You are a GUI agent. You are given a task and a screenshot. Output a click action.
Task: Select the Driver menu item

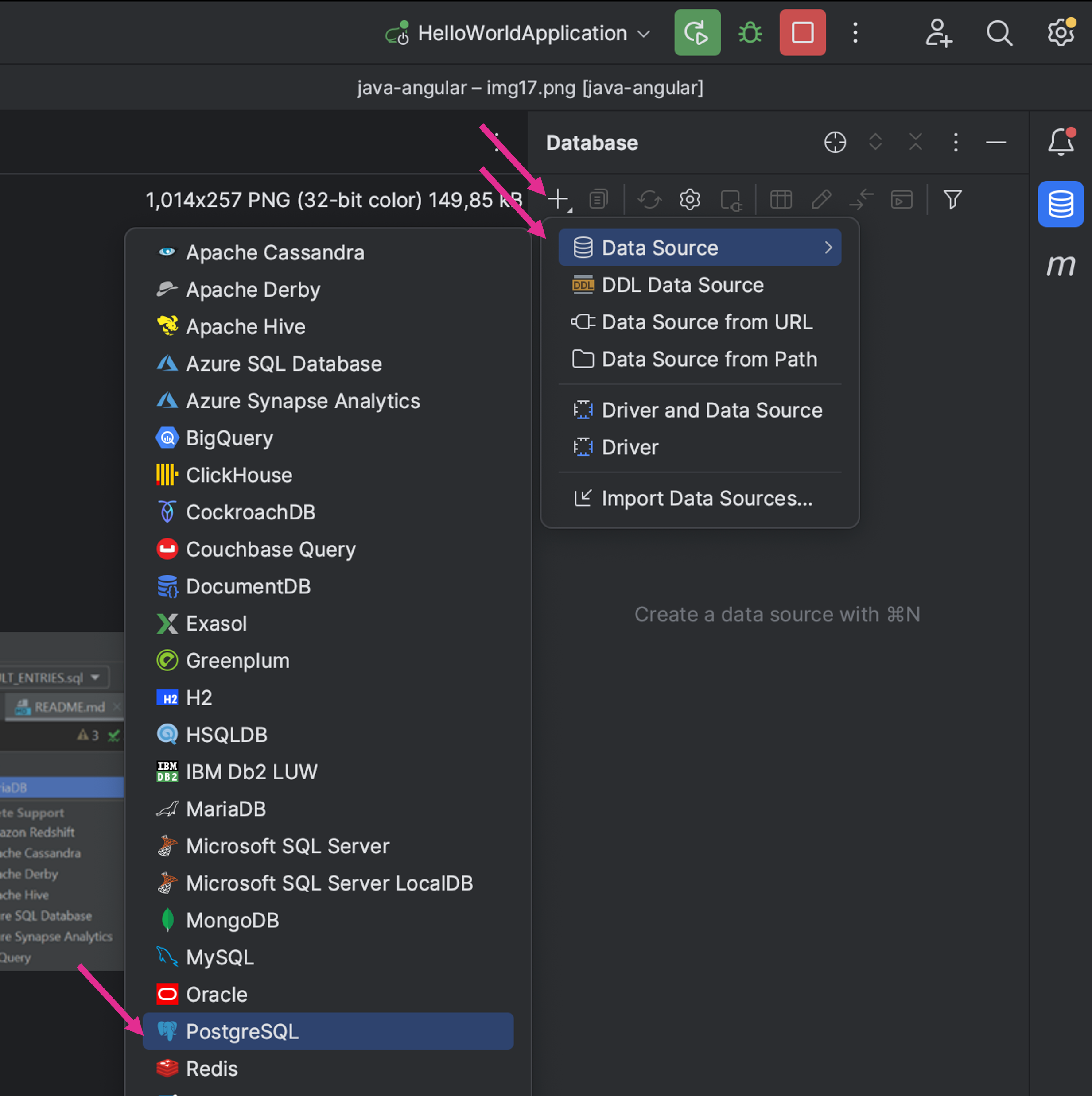click(x=699, y=447)
